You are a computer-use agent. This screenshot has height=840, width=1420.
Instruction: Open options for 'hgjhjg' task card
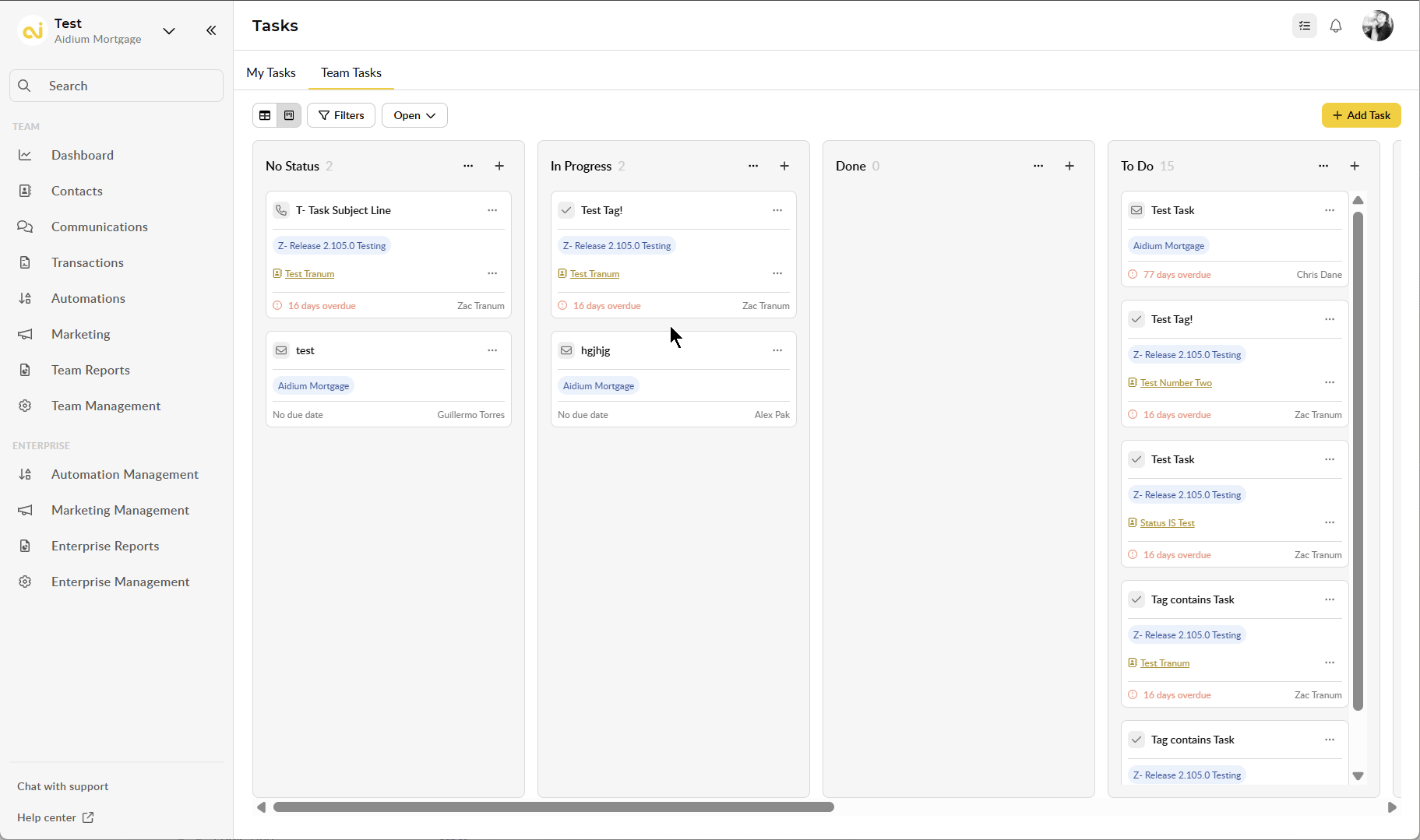tap(777, 350)
